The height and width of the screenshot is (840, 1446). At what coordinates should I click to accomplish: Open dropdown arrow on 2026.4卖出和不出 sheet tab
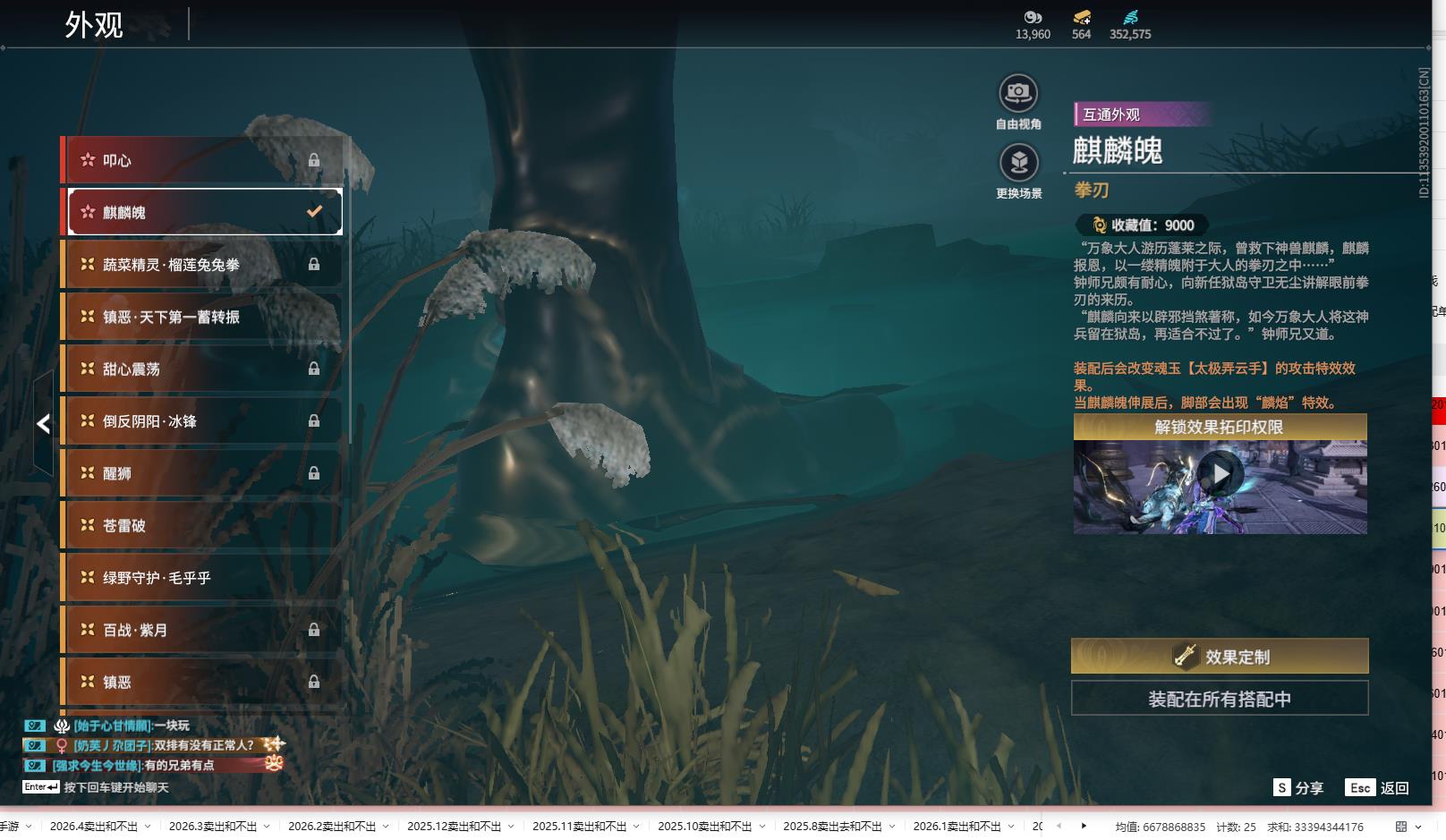[x=148, y=827]
